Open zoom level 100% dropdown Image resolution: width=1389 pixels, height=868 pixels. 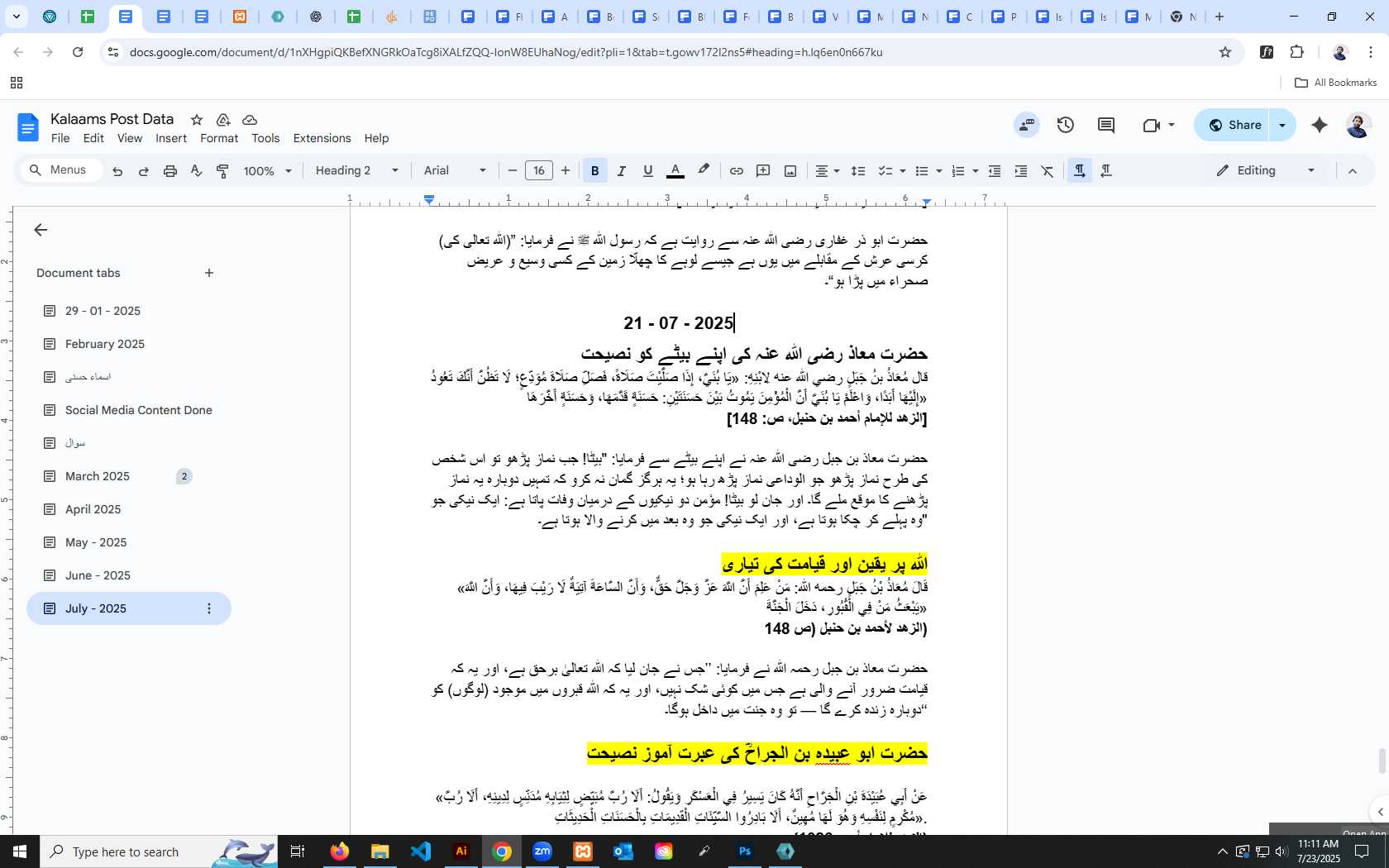tap(267, 171)
